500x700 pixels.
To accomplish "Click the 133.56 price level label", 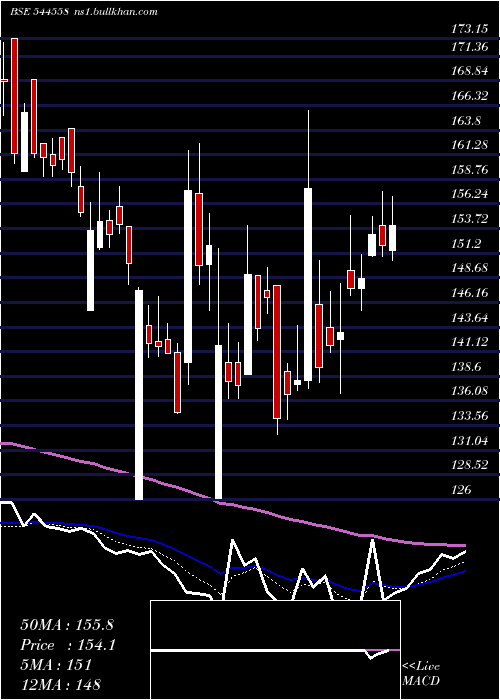I will click(469, 416).
